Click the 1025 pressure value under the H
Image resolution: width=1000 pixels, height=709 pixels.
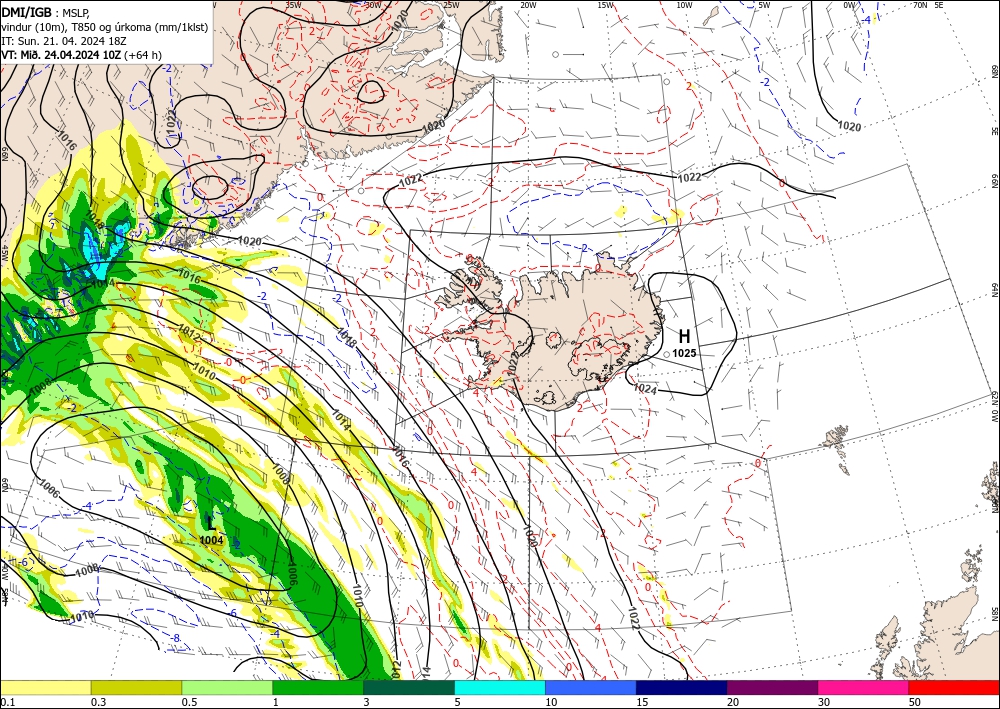click(684, 353)
